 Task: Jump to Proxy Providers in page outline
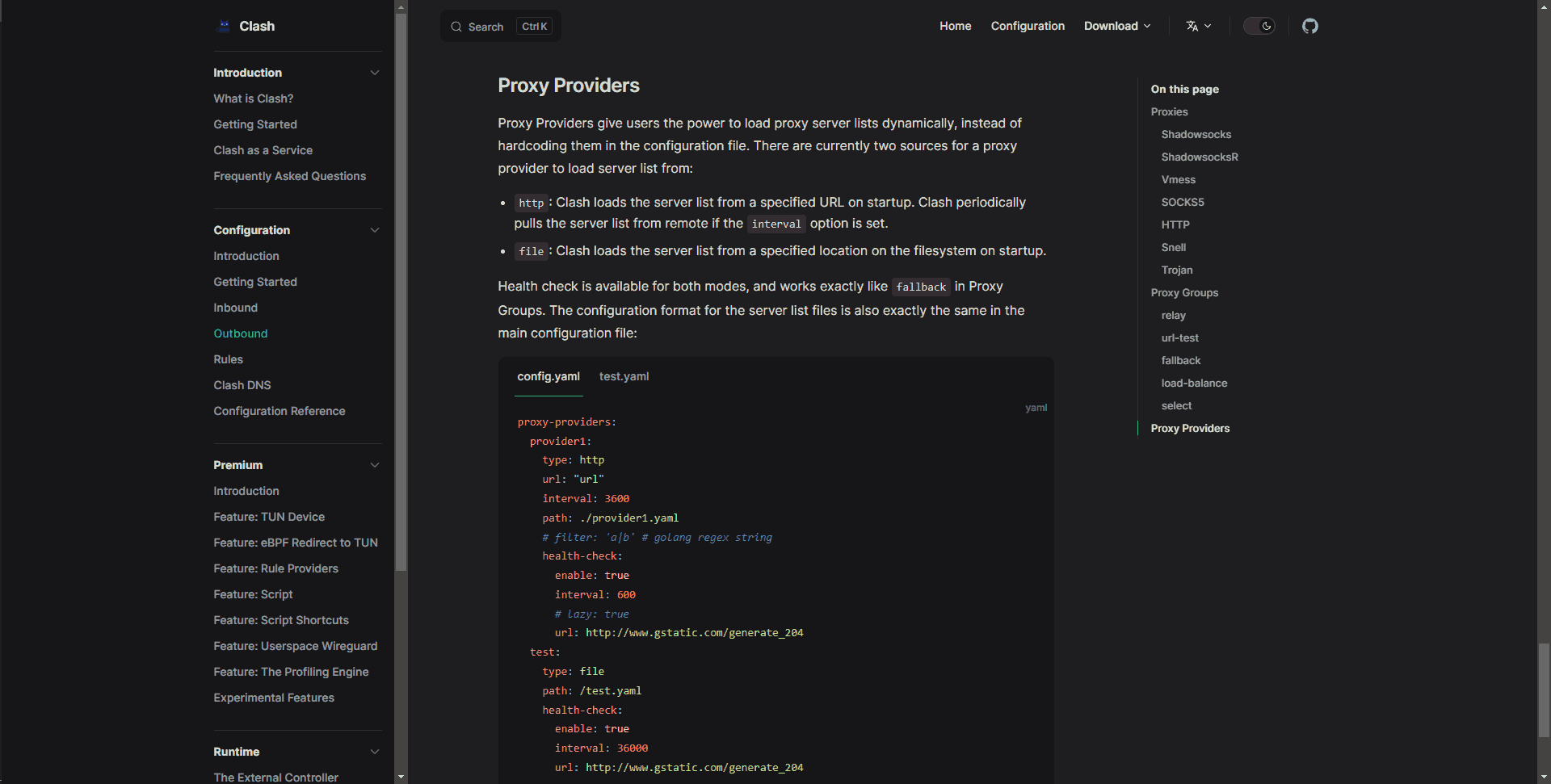(1190, 428)
